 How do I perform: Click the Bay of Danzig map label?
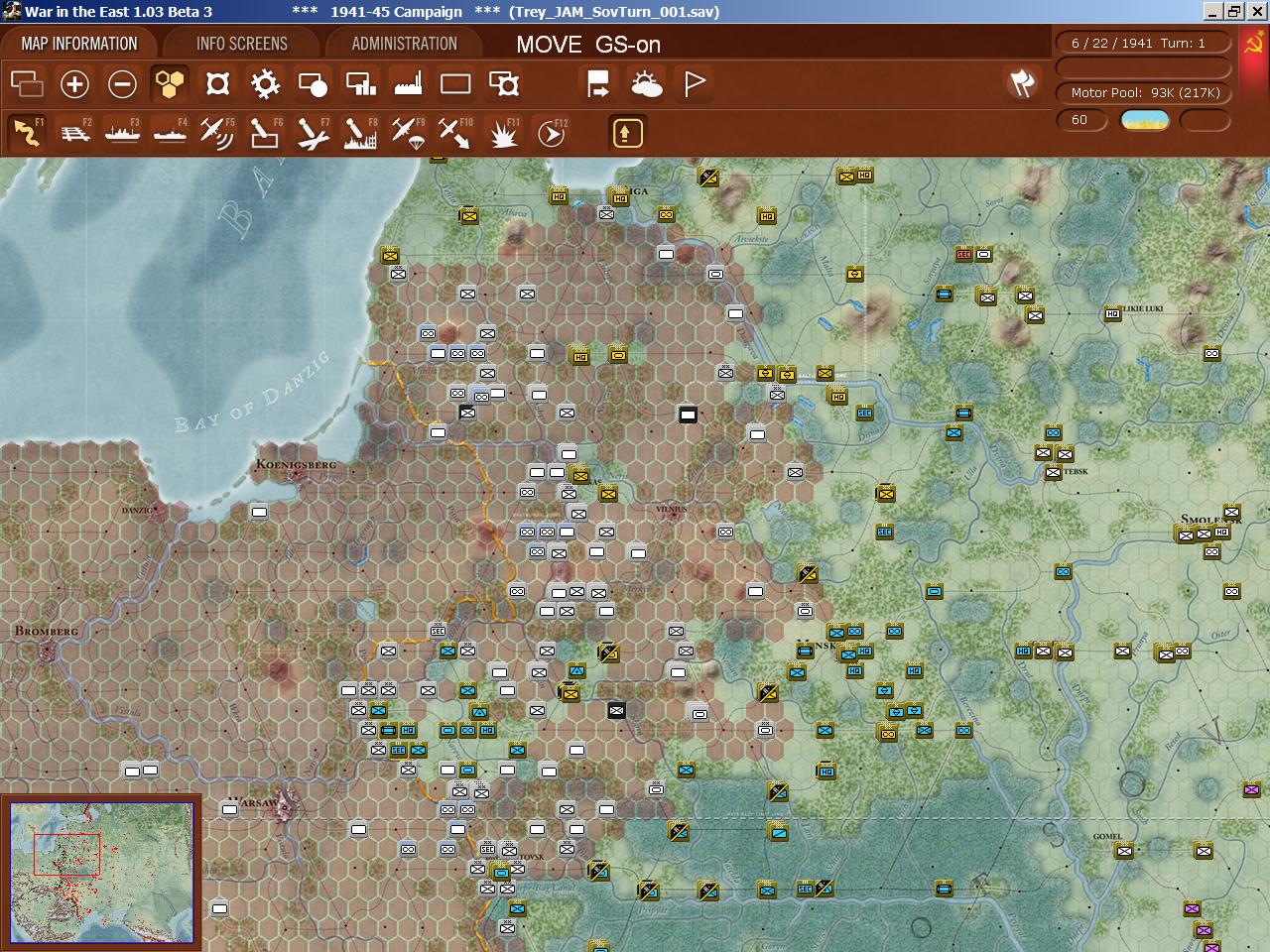click(252, 394)
